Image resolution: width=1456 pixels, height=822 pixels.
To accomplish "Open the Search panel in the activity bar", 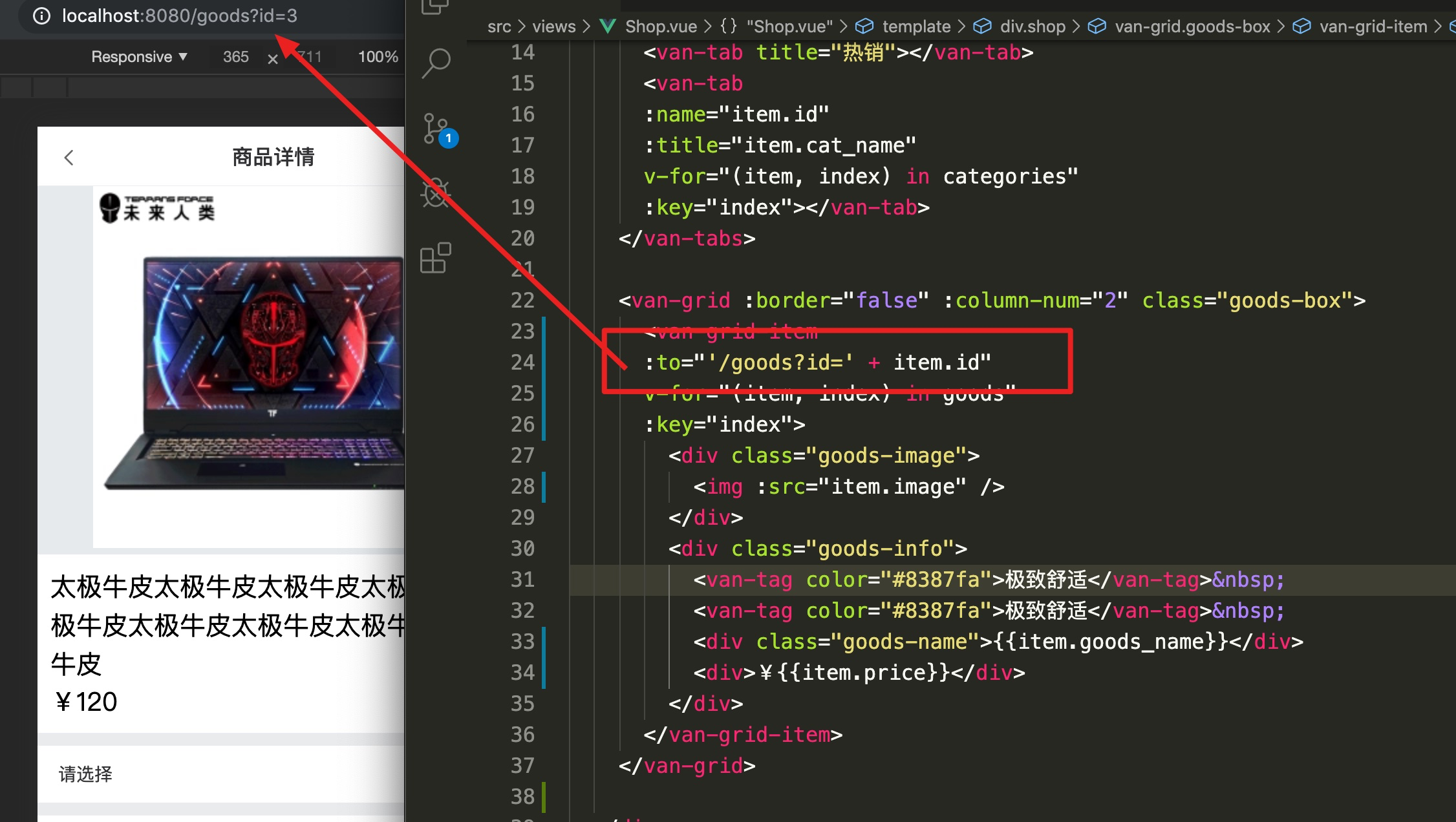I will tap(436, 63).
